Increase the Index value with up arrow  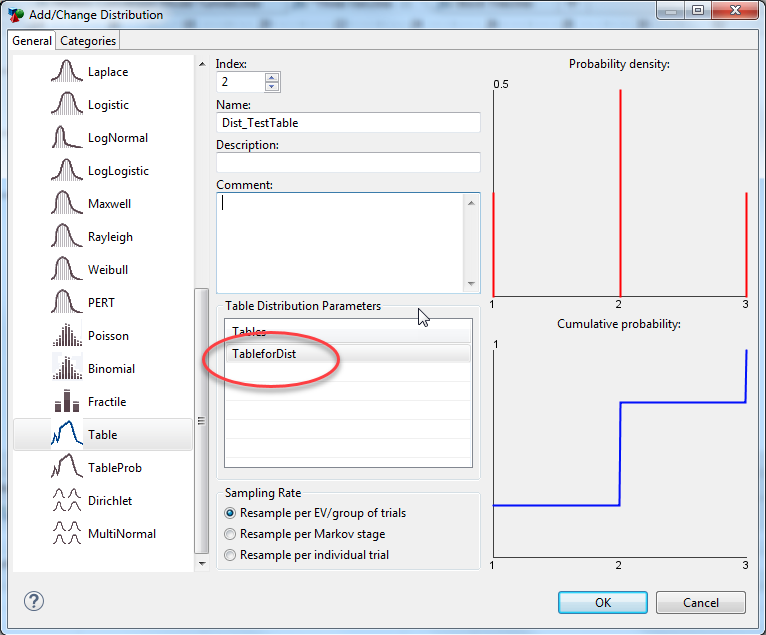(272, 77)
